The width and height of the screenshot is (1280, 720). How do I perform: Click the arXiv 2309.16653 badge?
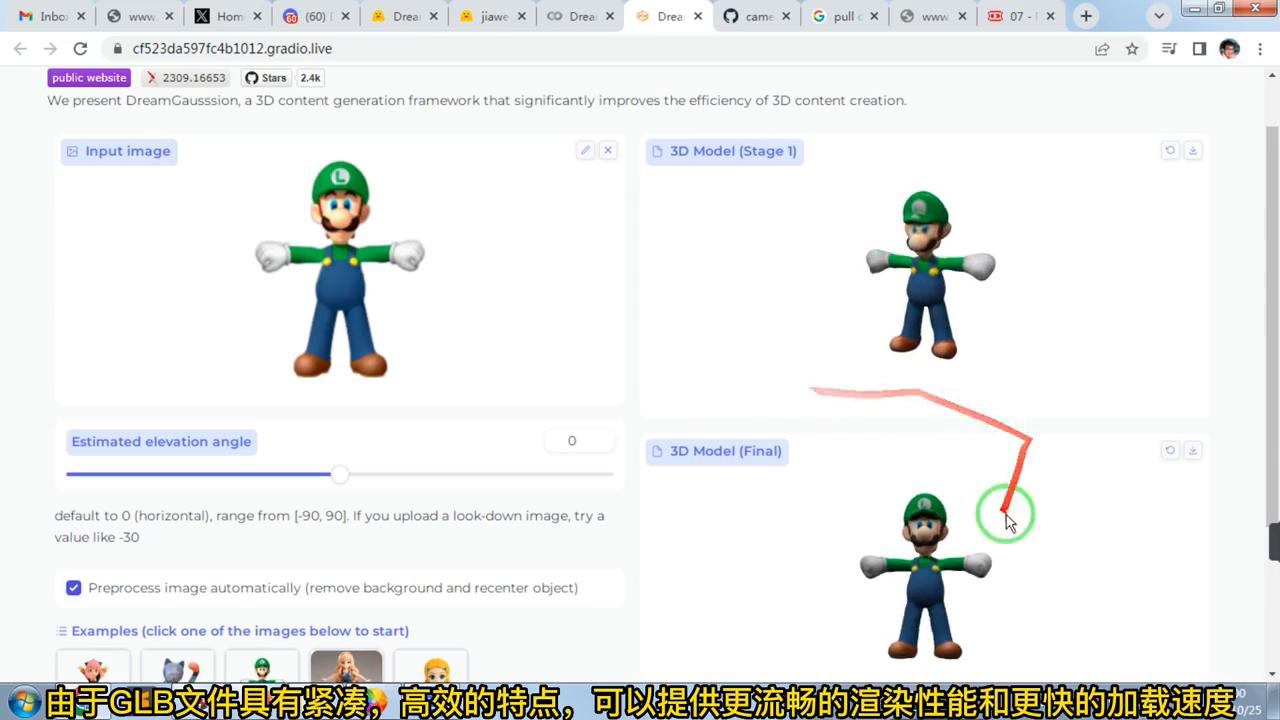[x=186, y=78]
